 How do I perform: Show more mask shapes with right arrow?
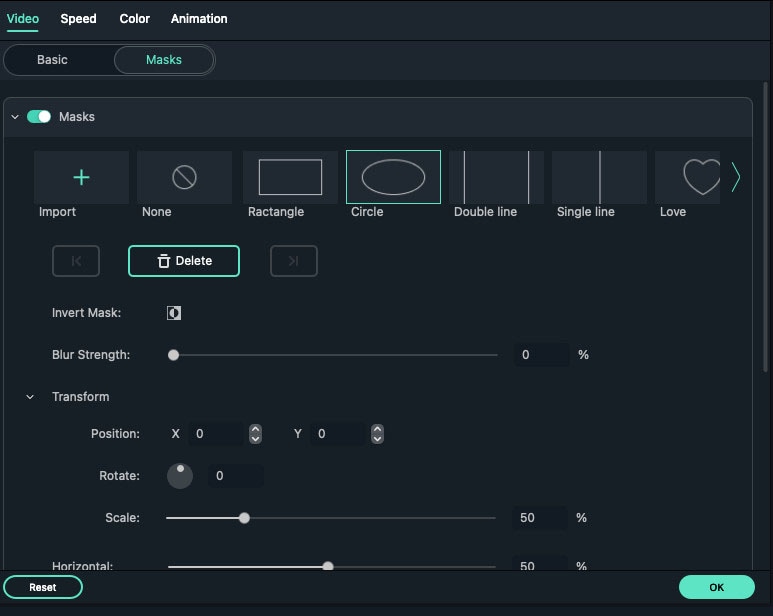tap(736, 177)
